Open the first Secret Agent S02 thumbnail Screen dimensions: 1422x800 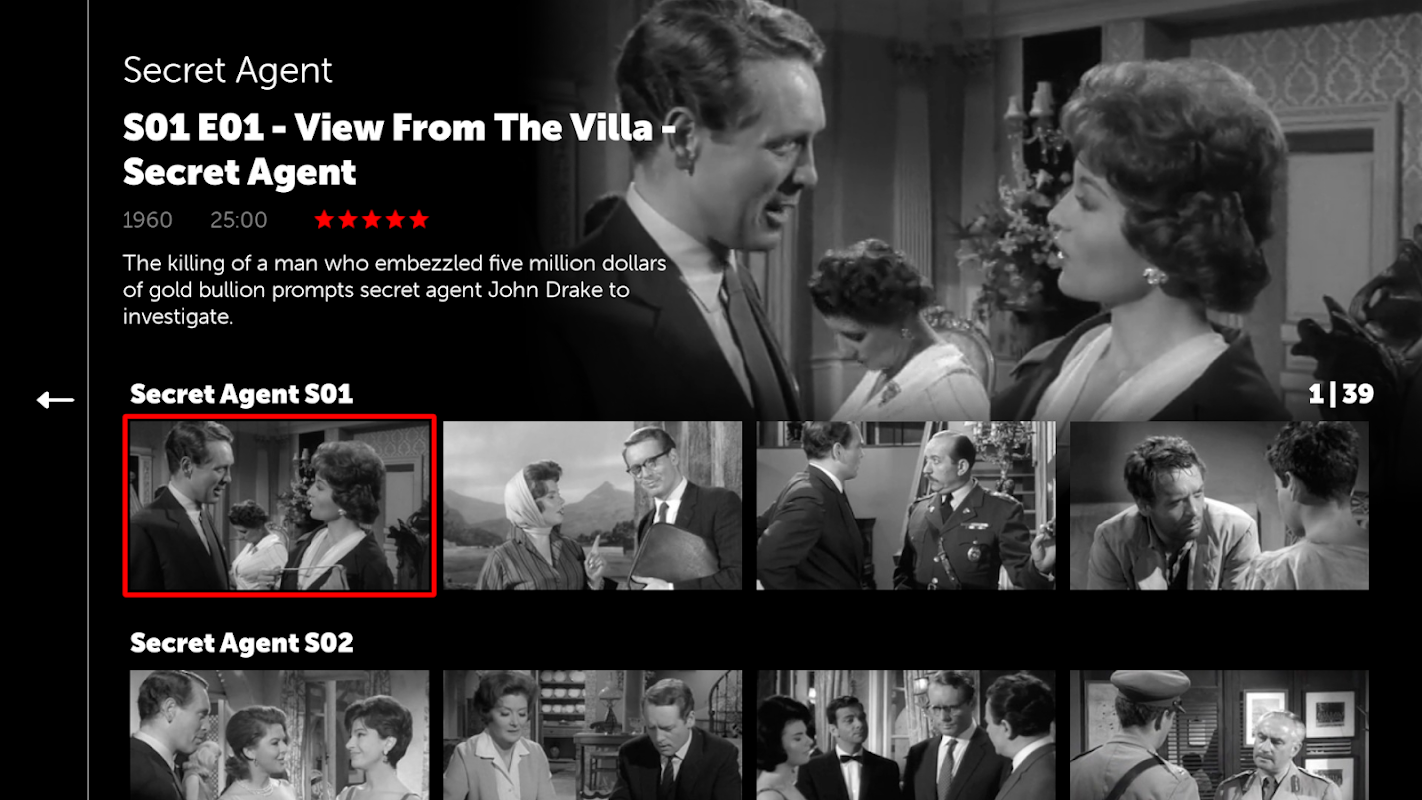pyautogui.click(x=279, y=735)
